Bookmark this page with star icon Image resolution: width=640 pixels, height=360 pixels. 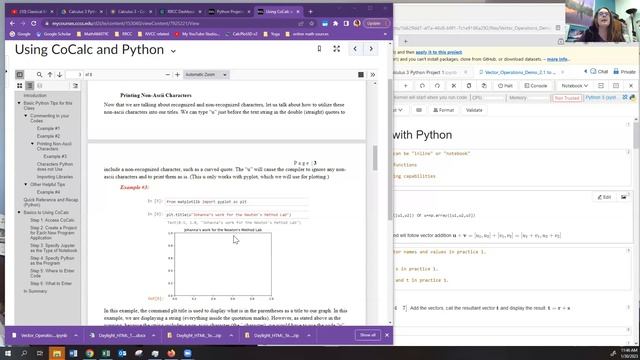pos(311,24)
